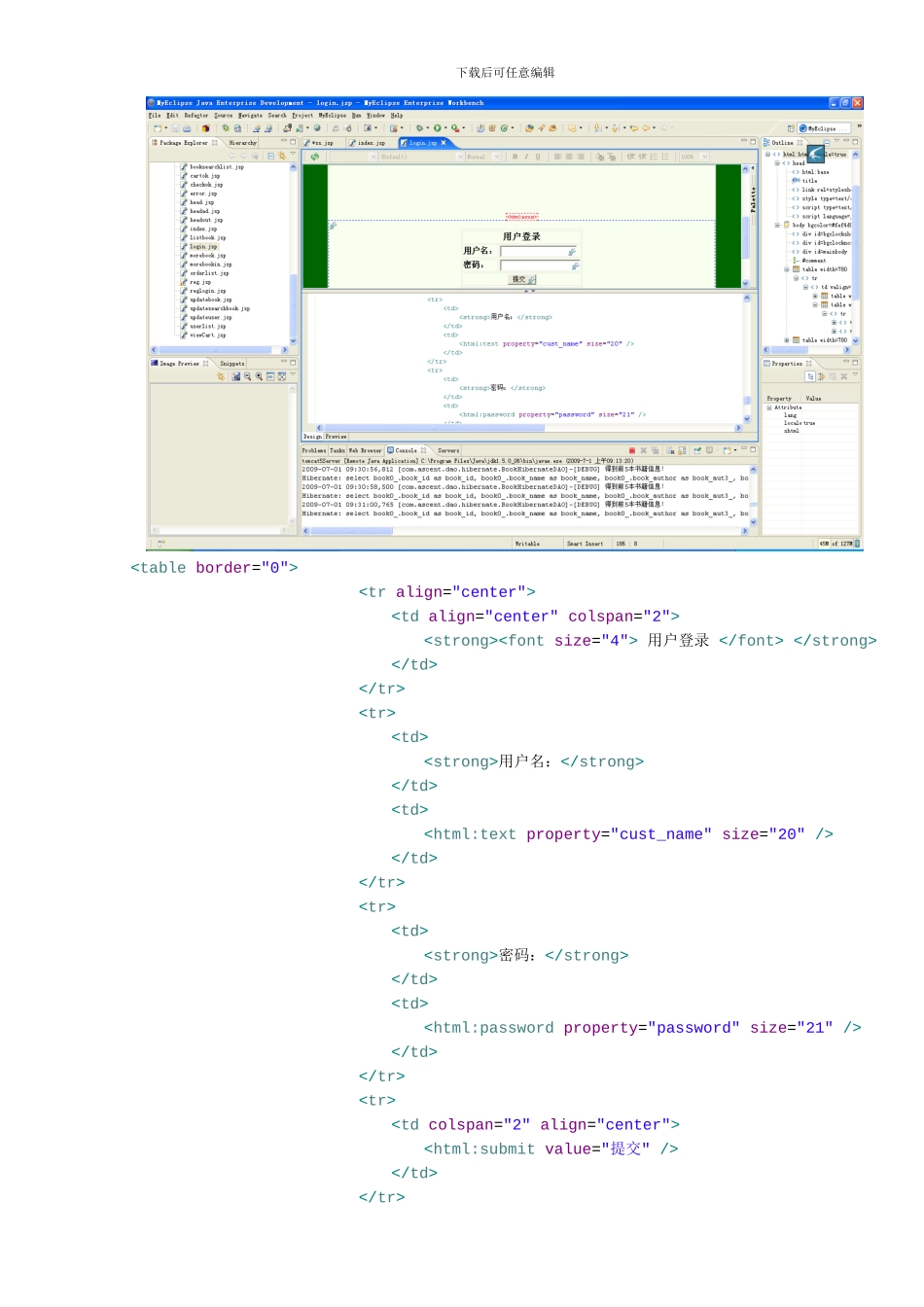Open the Servers tab
This screenshot has width=924, height=1307.
(x=448, y=450)
